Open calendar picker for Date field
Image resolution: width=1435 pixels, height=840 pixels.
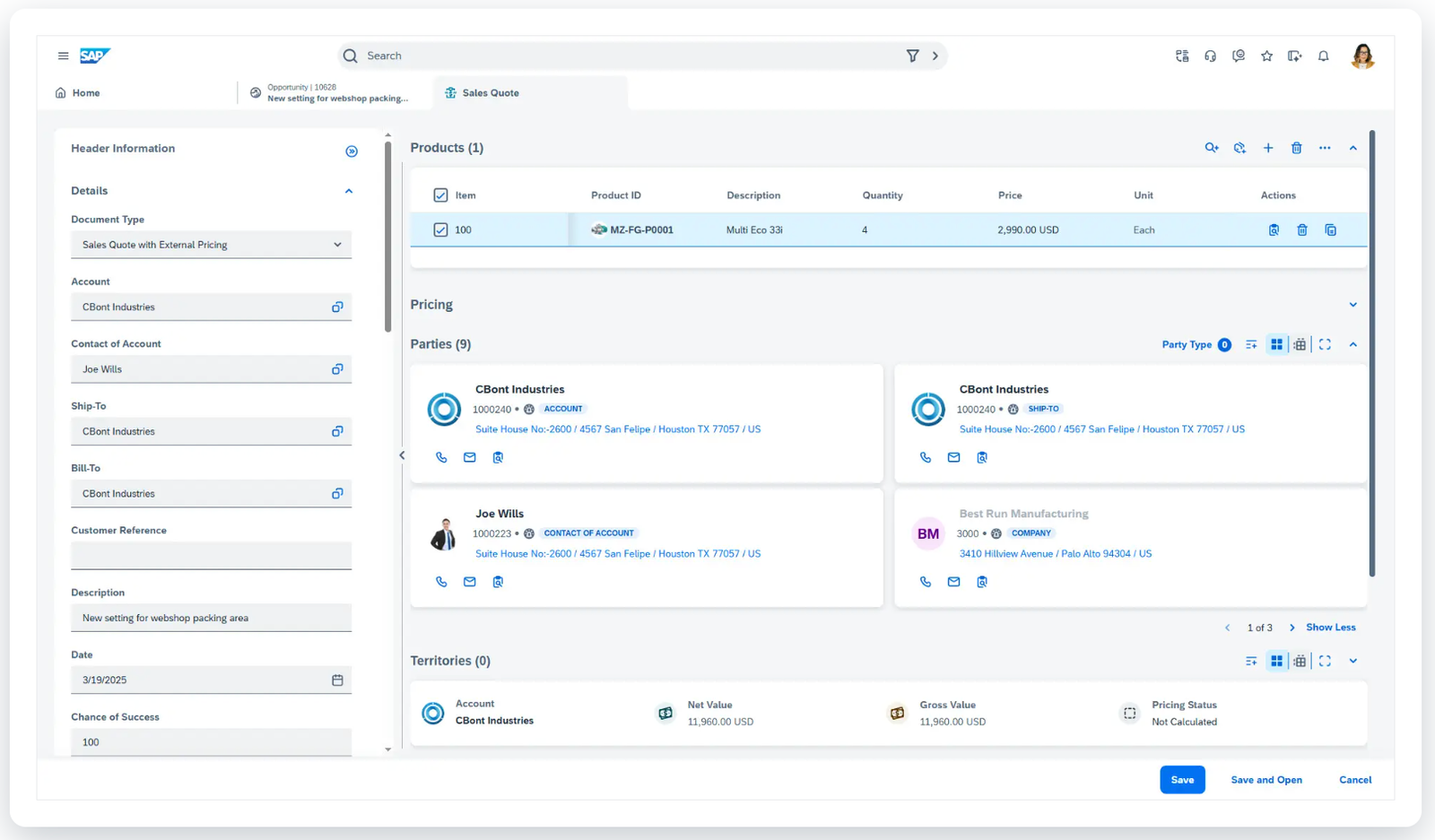click(x=337, y=680)
